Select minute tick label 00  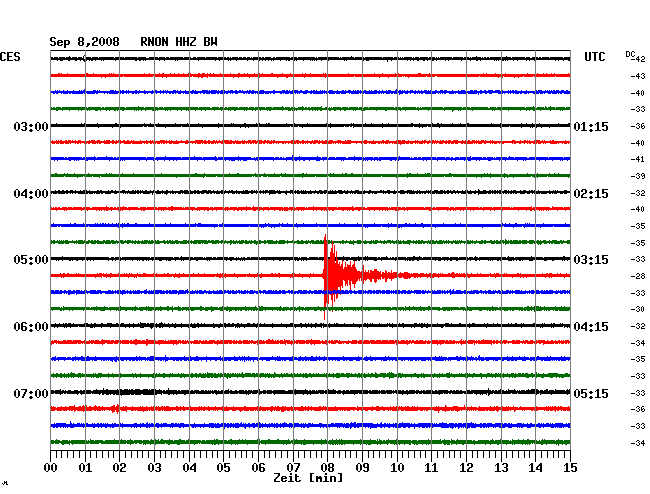tap(51, 467)
